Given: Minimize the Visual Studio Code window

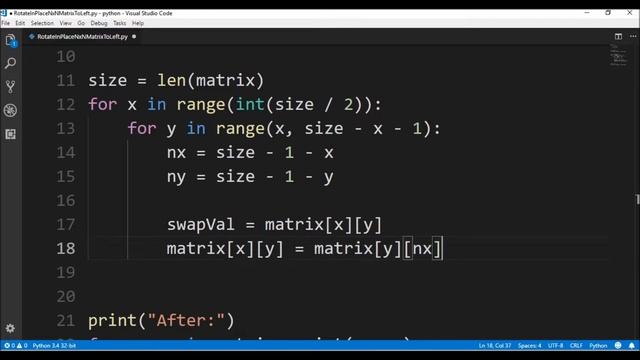Looking at the screenshot, I should [587, 13].
